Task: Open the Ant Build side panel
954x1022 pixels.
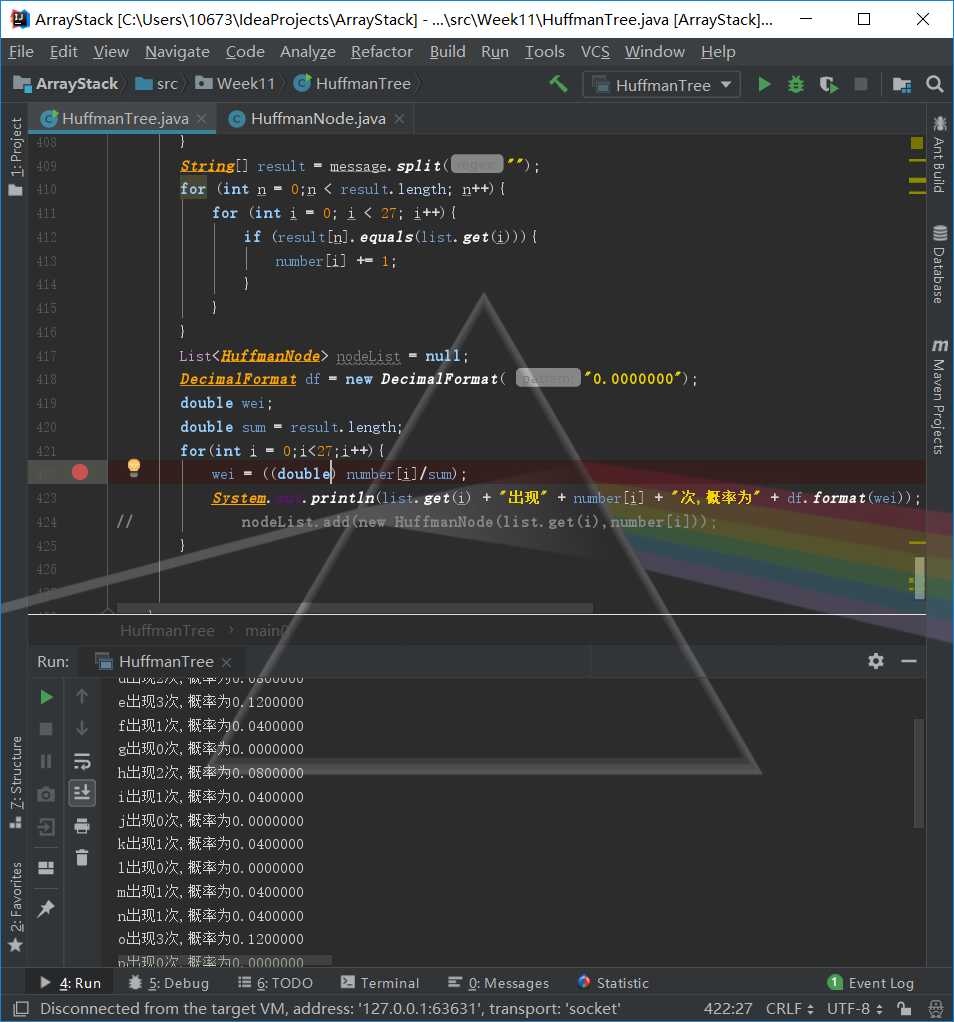Action: 938,154
